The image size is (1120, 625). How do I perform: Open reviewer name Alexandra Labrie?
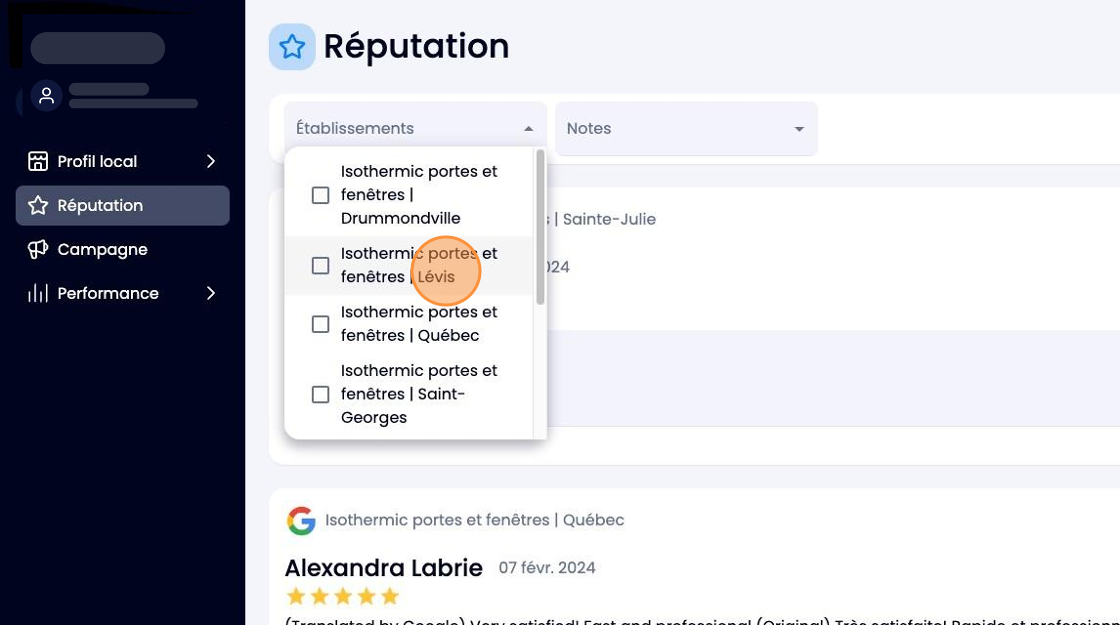[384, 568]
